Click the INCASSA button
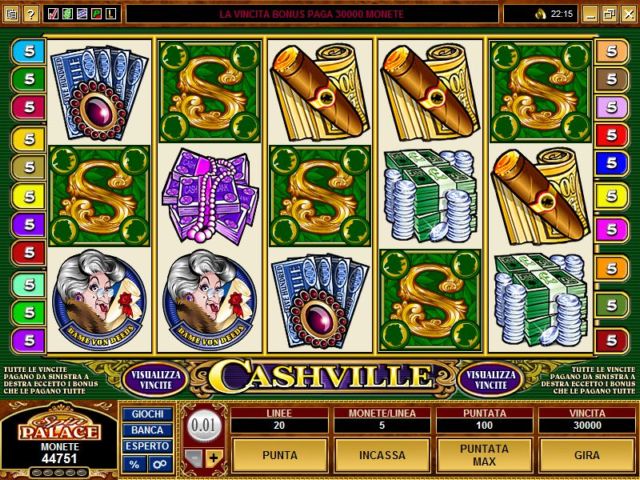 [x=382, y=455]
